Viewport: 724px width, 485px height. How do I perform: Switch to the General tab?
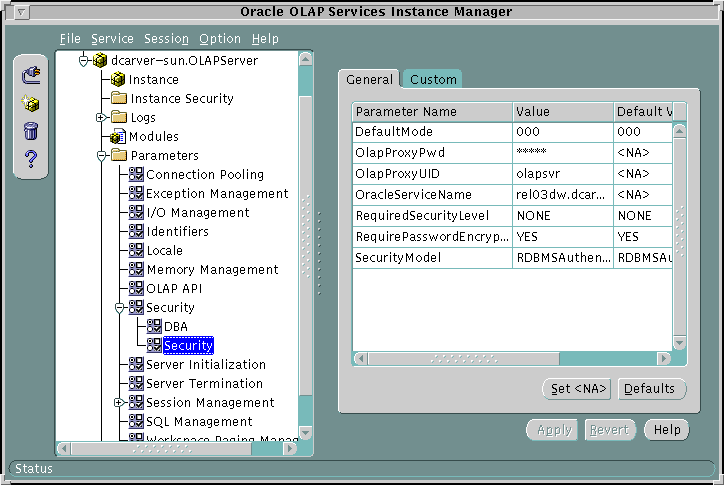pos(369,79)
